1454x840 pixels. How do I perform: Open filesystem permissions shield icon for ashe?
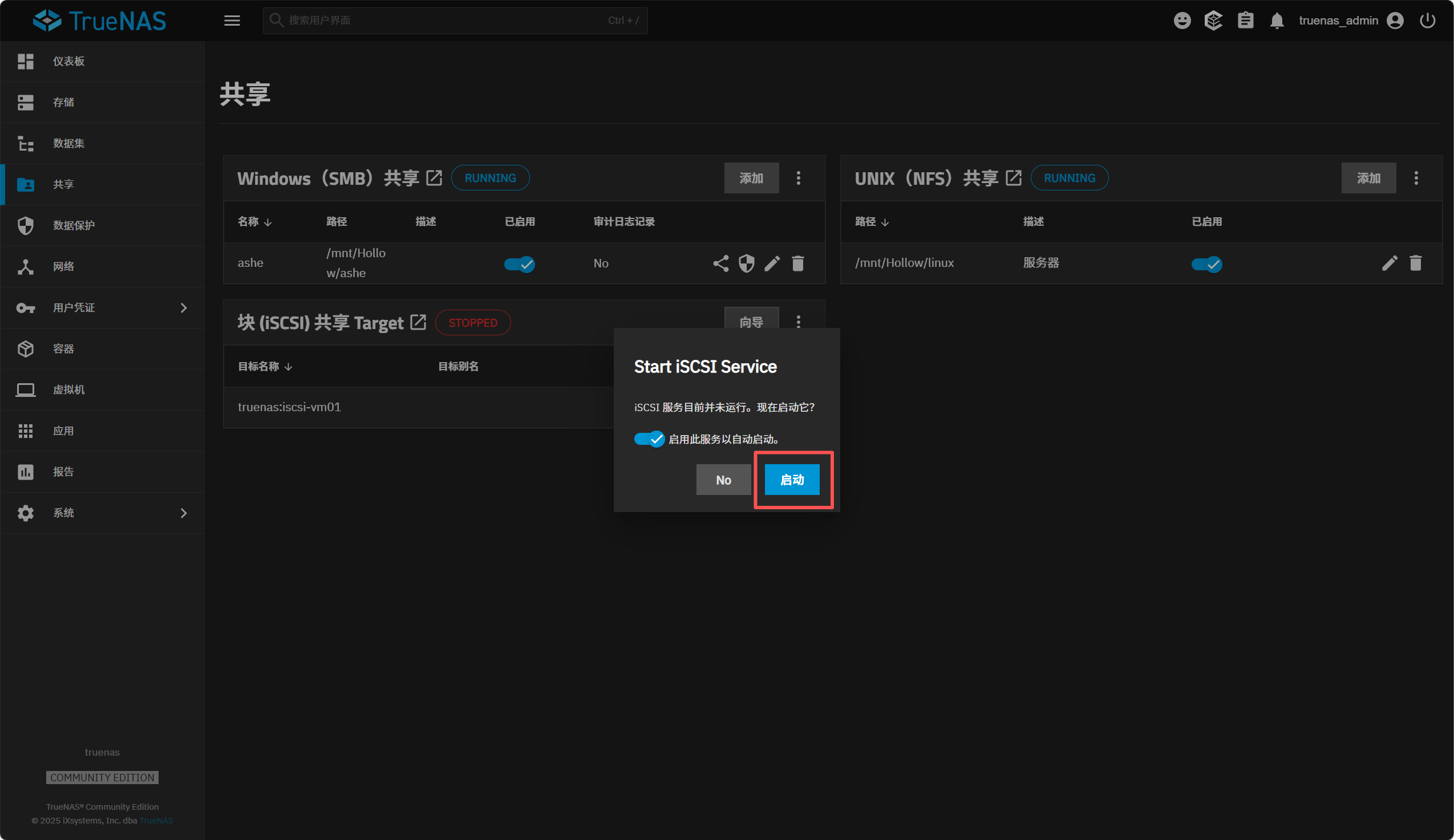click(747, 263)
